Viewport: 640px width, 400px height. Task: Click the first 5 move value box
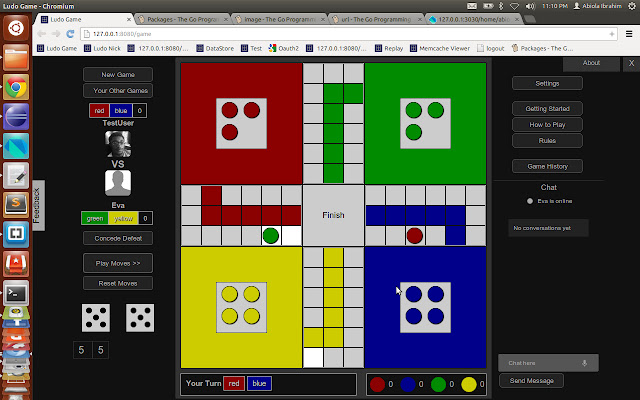click(82, 350)
